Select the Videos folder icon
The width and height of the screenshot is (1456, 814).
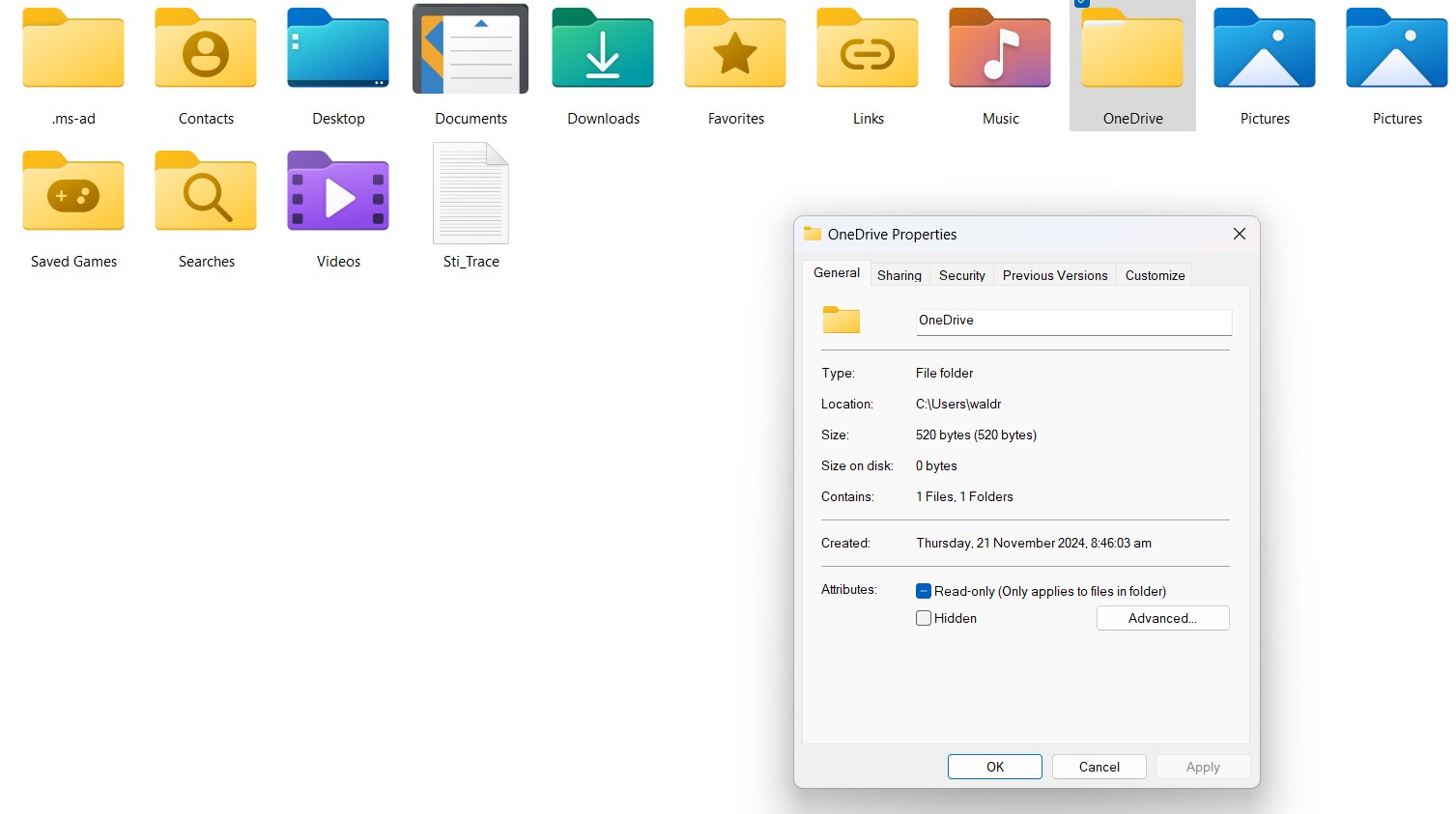click(338, 191)
